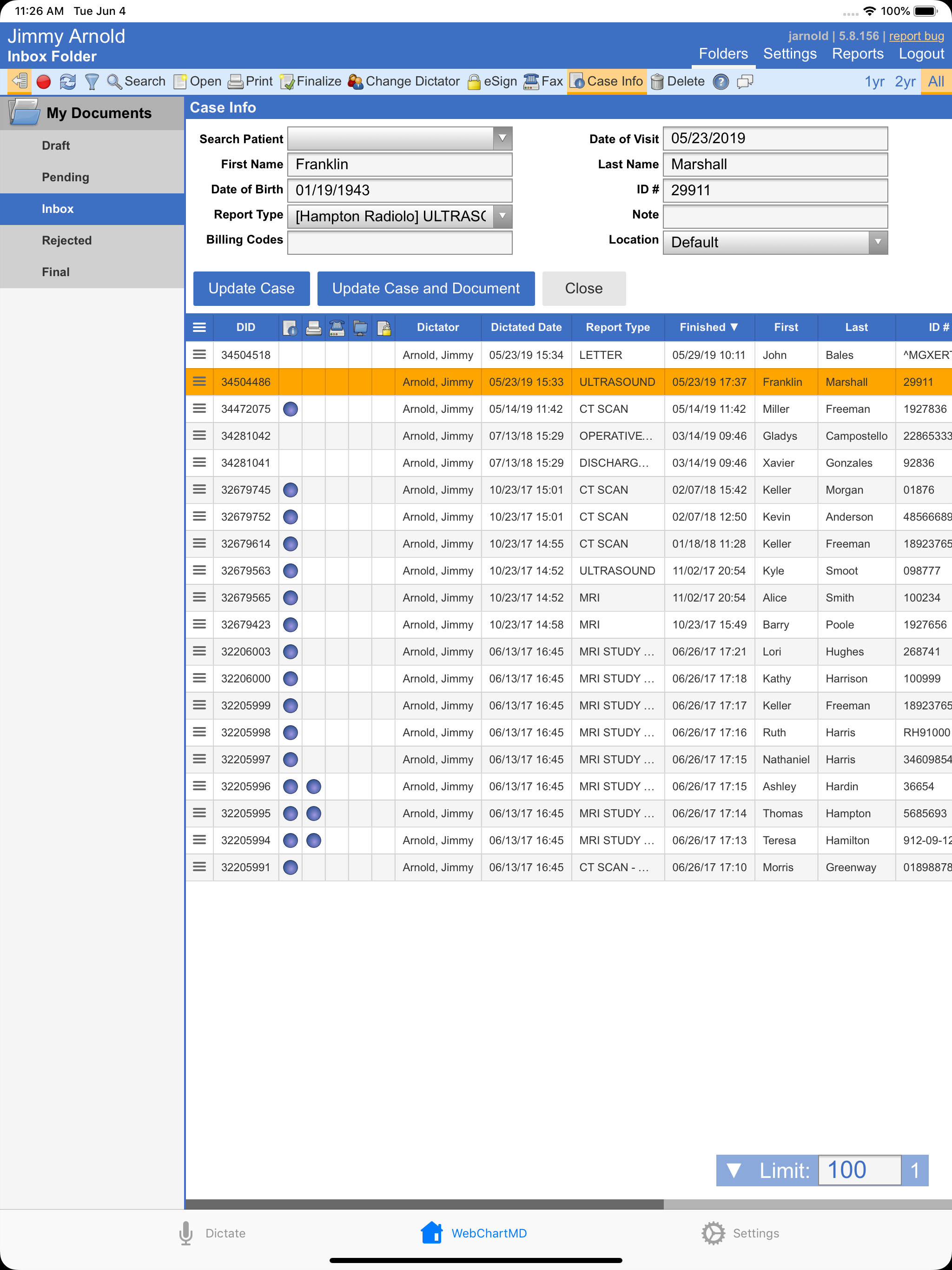The image size is (952, 1270).
Task: Click the Date of Birth input field
Action: 400,190
